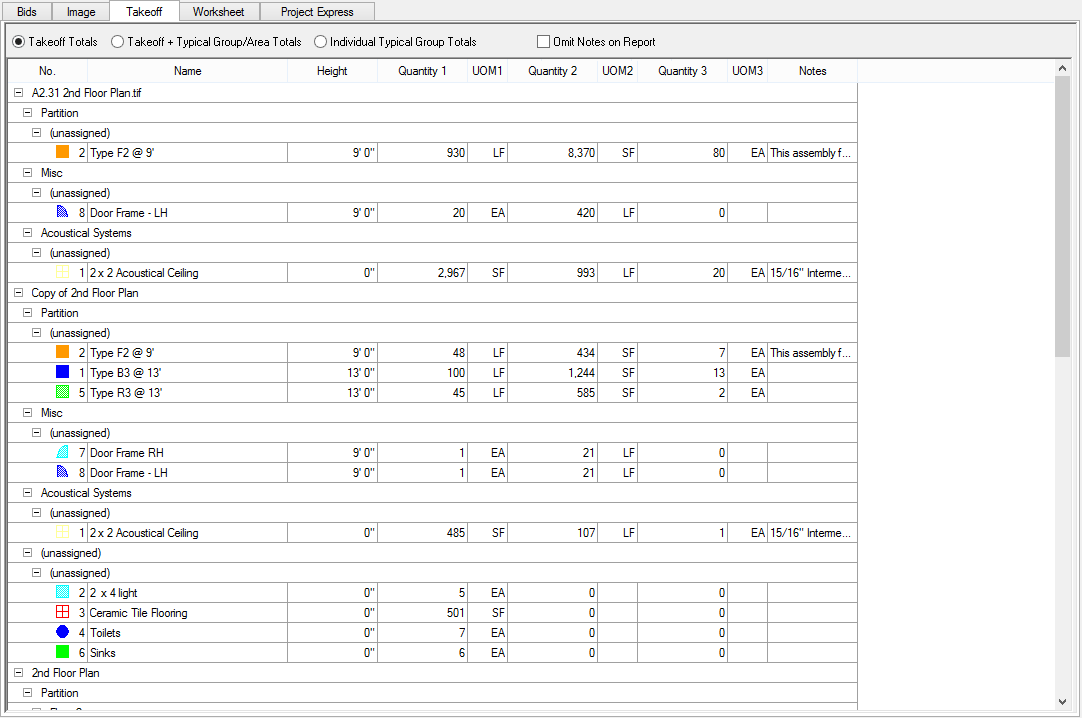Image resolution: width=1082 pixels, height=718 pixels.
Task: Enable Omit Notes on Report checkbox
Action: (596, 42)
